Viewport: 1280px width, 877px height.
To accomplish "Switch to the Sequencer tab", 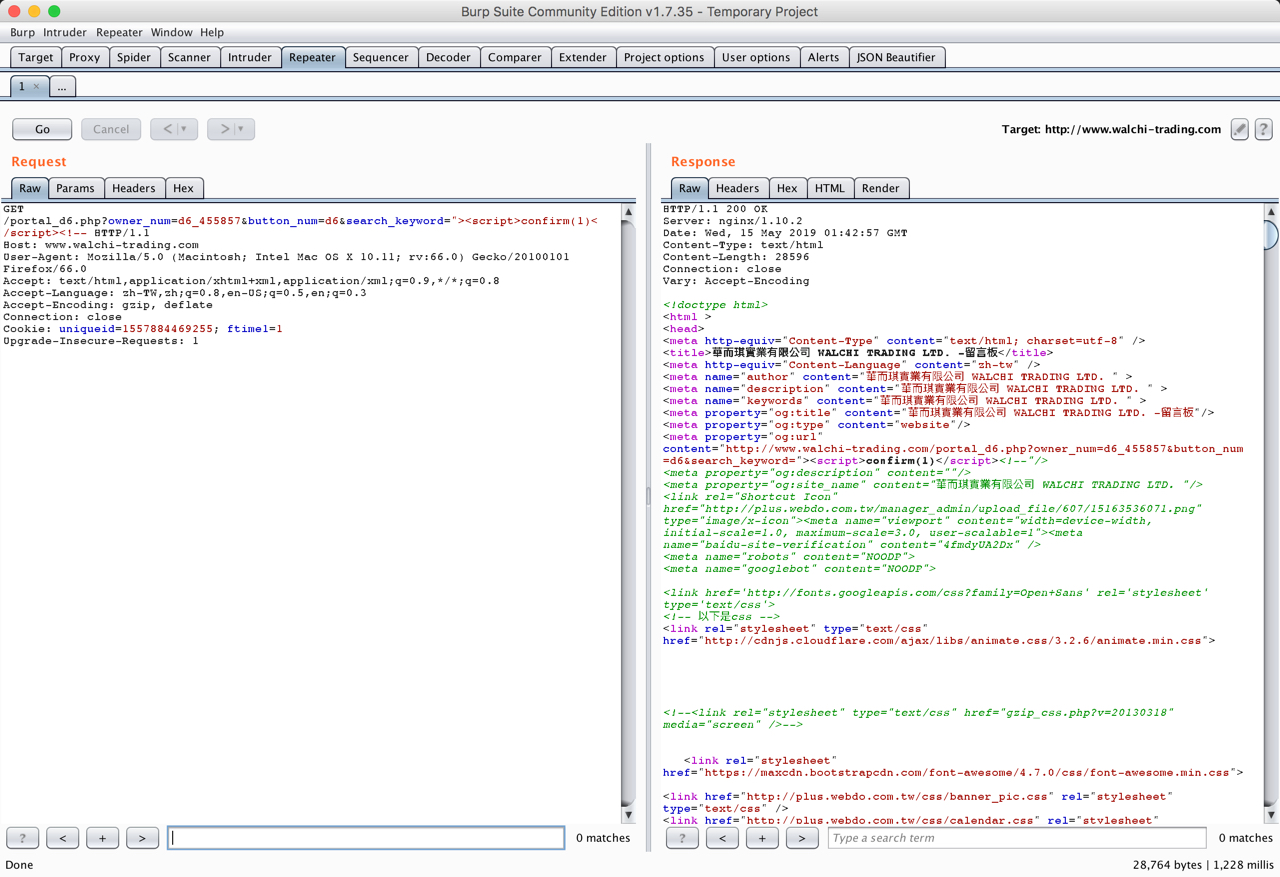I will [381, 57].
